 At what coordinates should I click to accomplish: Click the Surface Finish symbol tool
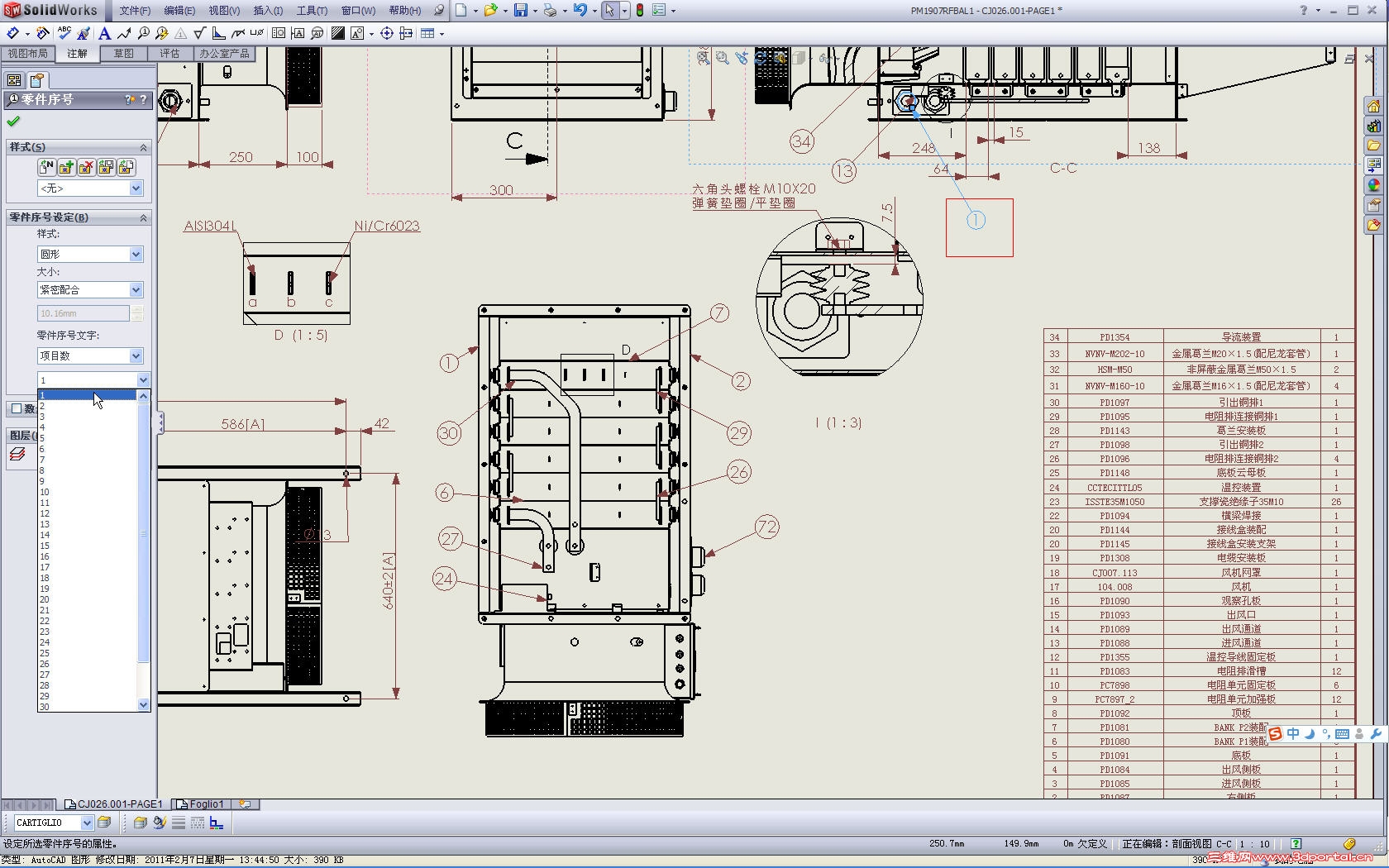[x=199, y=33]
